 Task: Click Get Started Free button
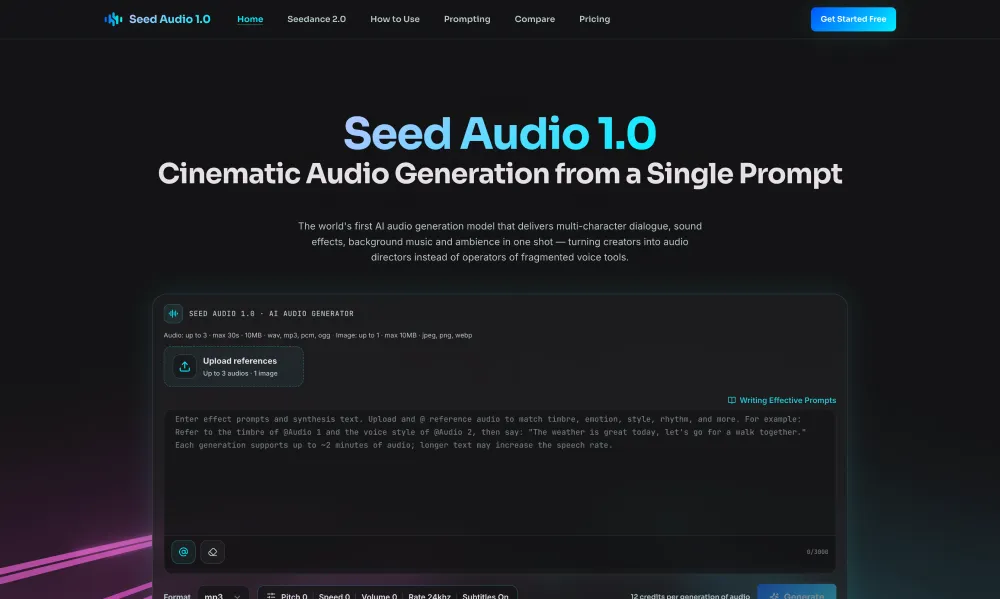point(853,19)
